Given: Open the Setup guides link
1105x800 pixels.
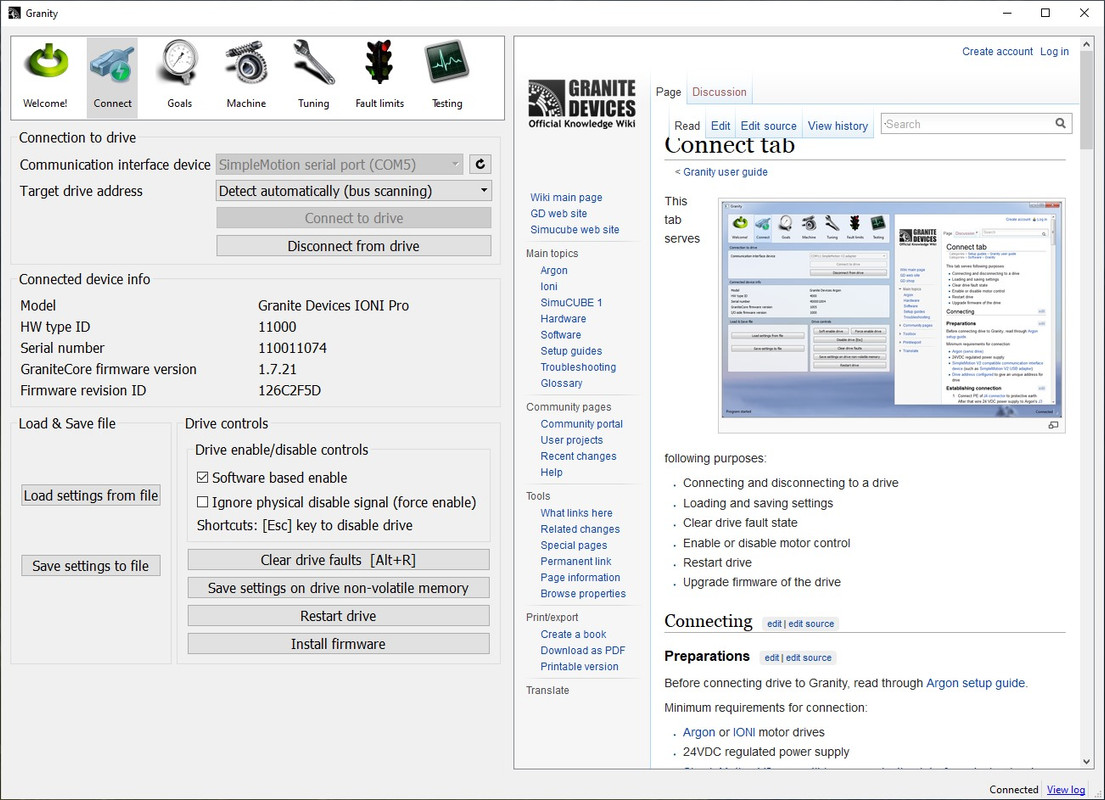Looking at the screenshot, I should click(x=571, y=351).
